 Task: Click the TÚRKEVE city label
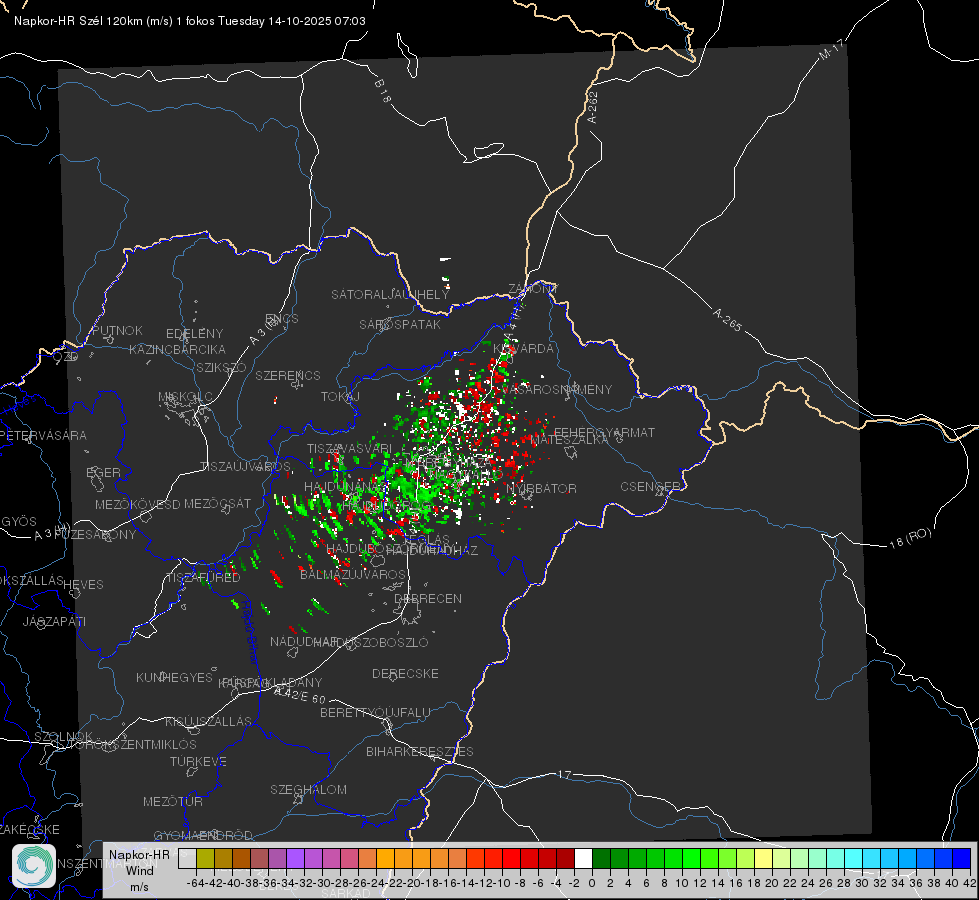(198, 761)
